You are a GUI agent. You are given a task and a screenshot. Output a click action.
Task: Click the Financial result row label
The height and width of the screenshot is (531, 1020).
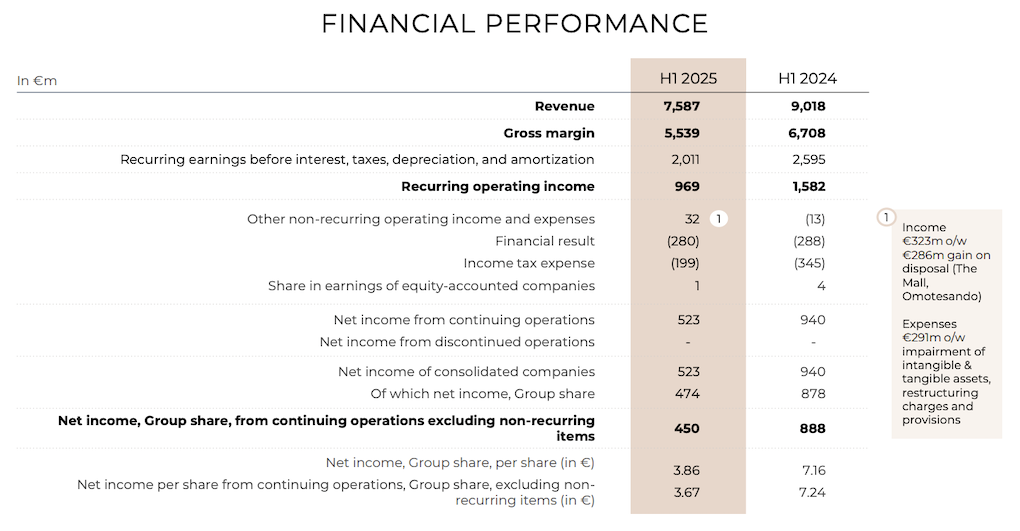click(545, 241)
